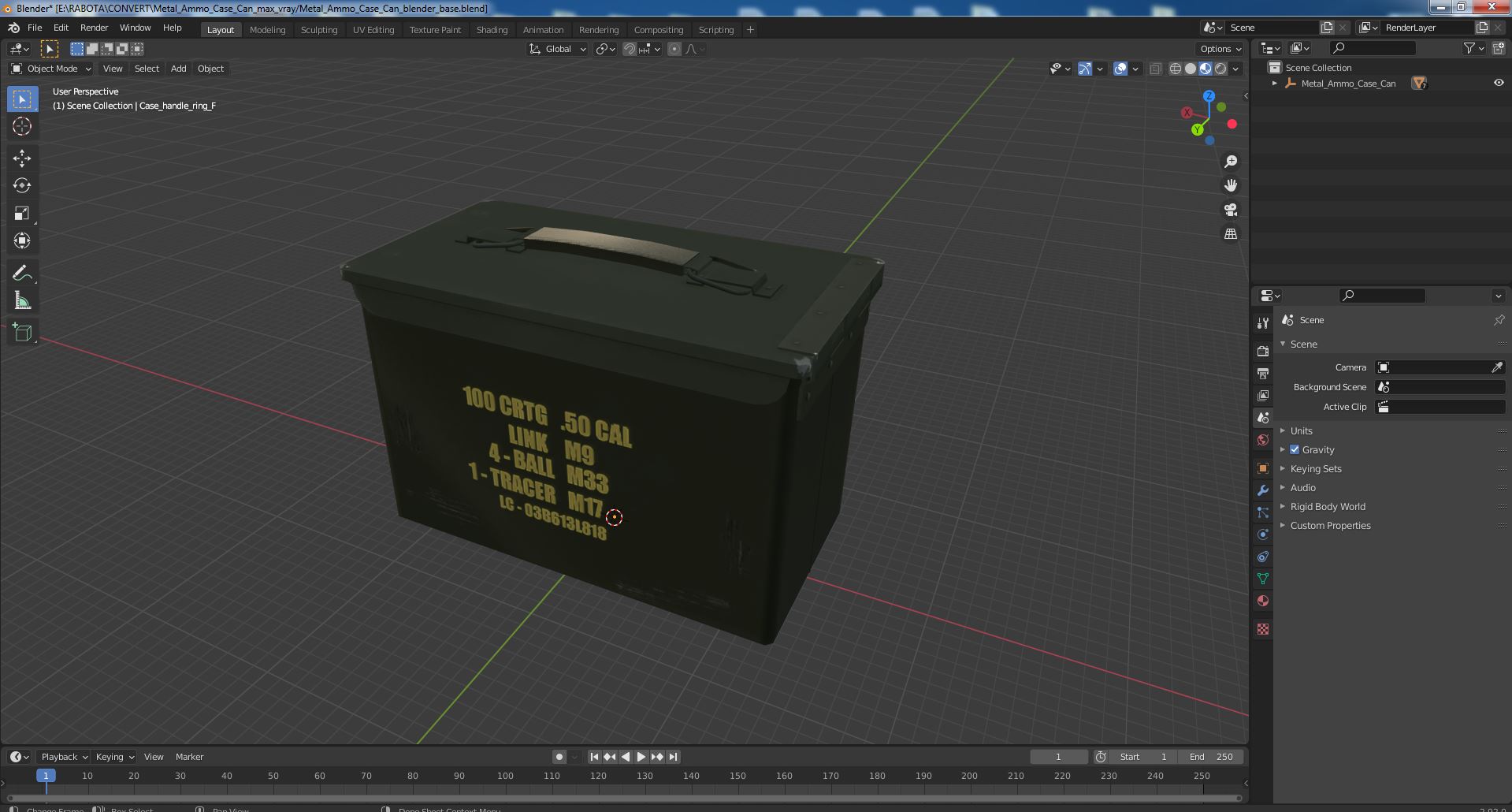
Task: Switch to the Shading workspace tab
Action: [x=492, y=30]
